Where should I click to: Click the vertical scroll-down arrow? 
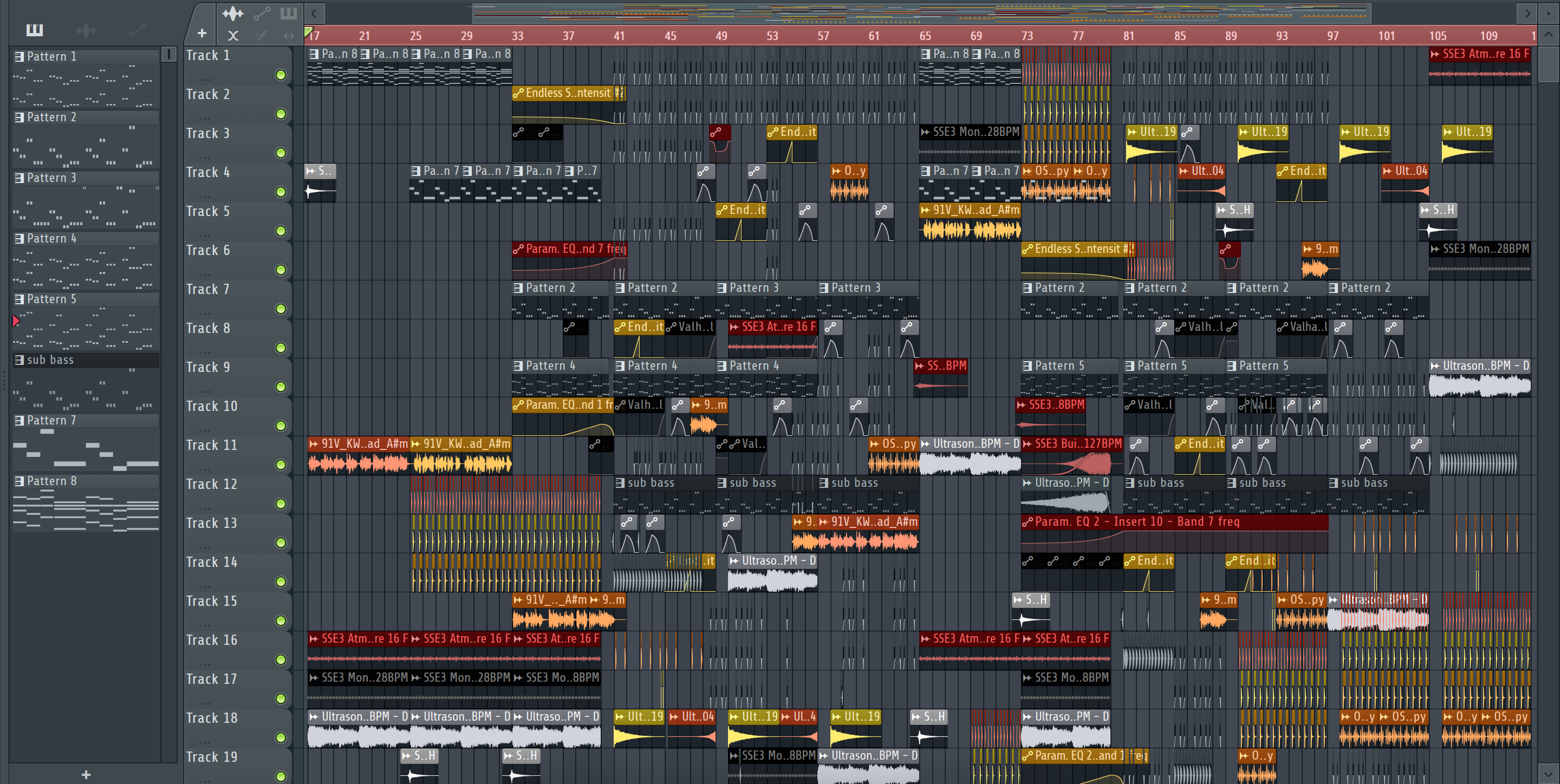click(1548, 774)
